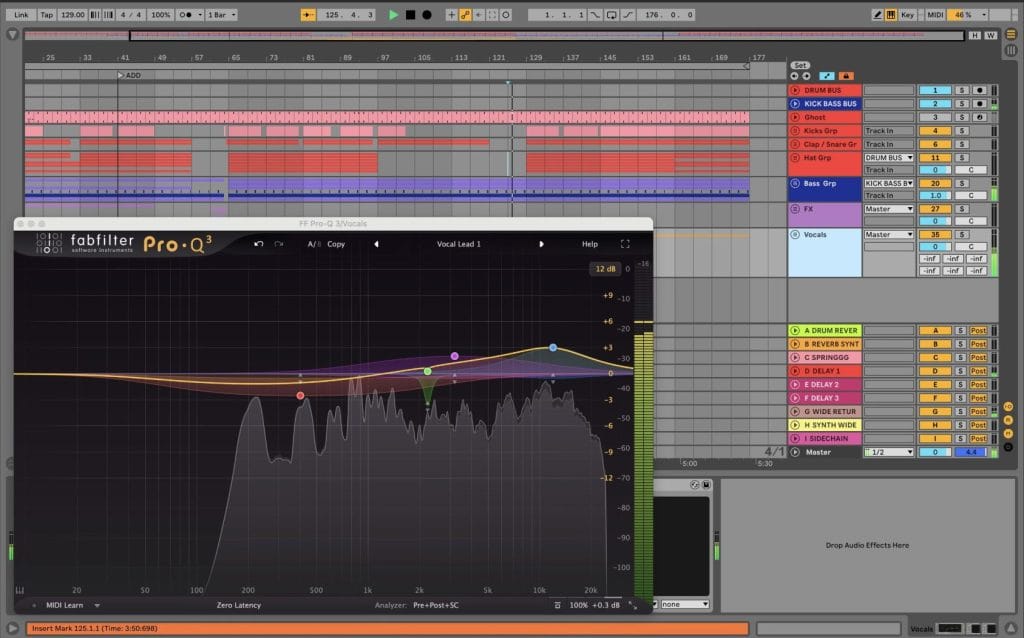Click the Tap tempo button
This screenshot has width=1024, height=638.
[46, 15]
